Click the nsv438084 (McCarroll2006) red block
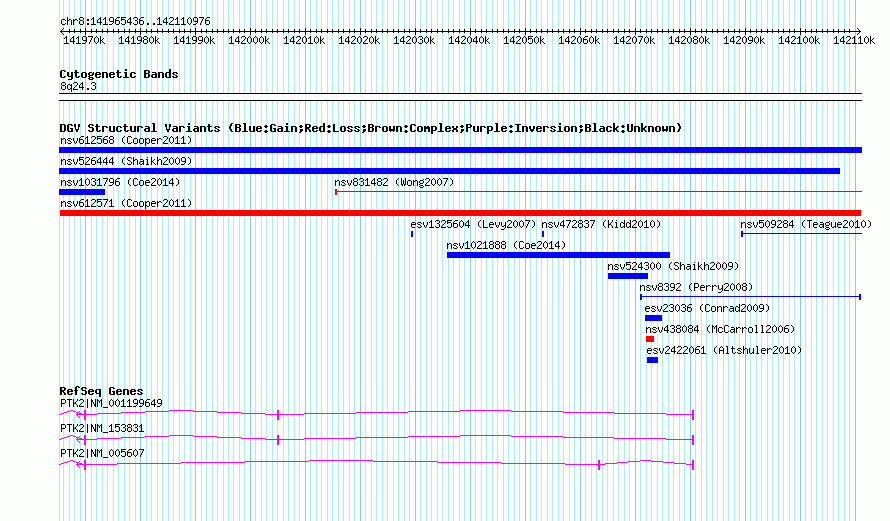This screenshot has width=890, height=521. click(x=650, y=339)
